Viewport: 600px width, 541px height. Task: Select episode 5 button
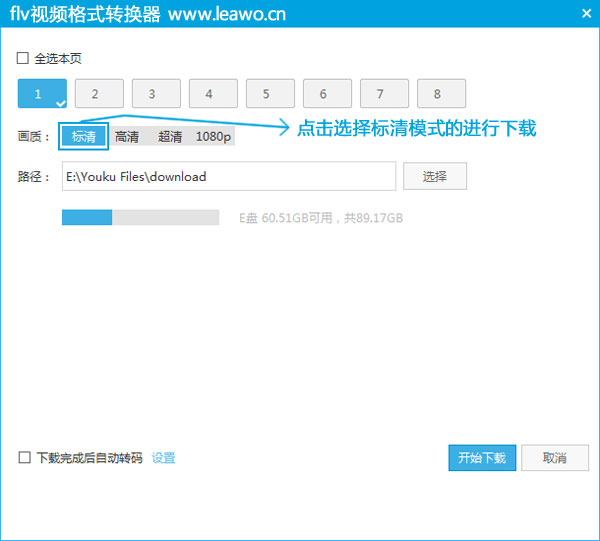[270, 93]
